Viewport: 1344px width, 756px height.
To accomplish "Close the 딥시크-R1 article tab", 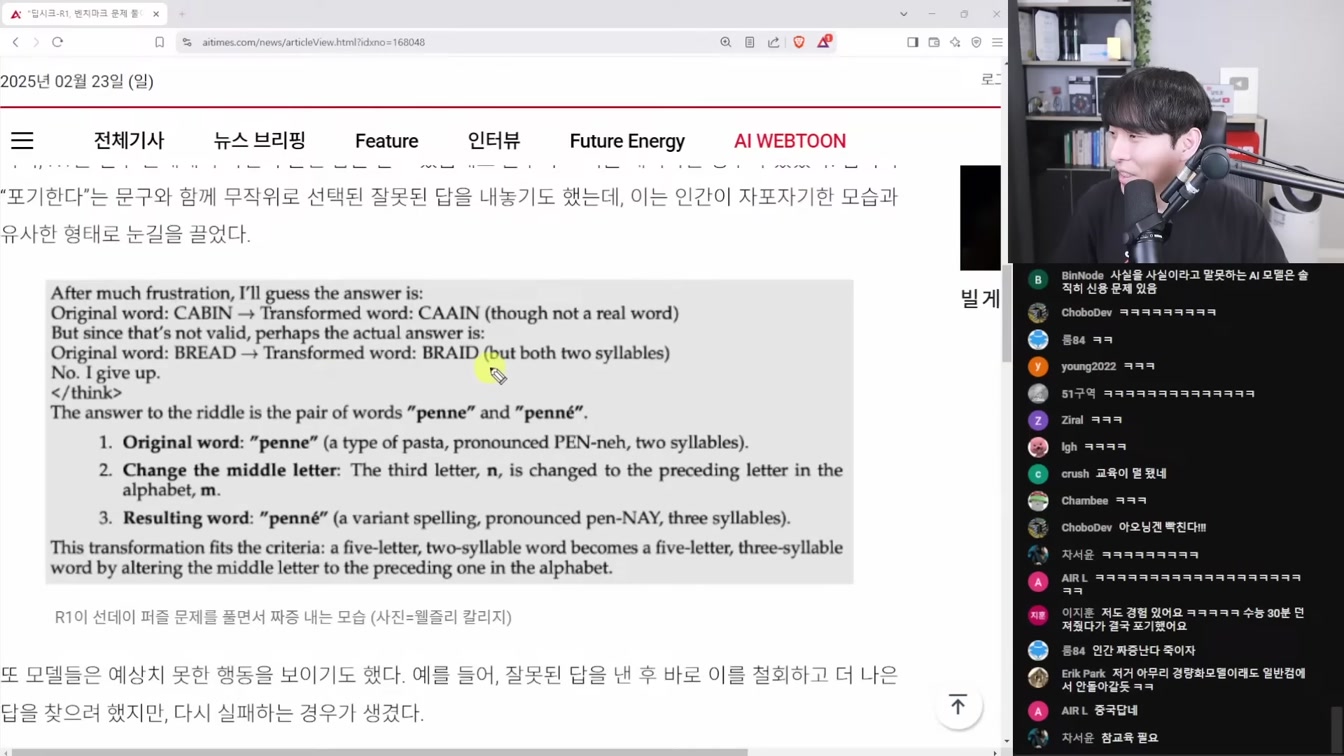I will 156,14.
